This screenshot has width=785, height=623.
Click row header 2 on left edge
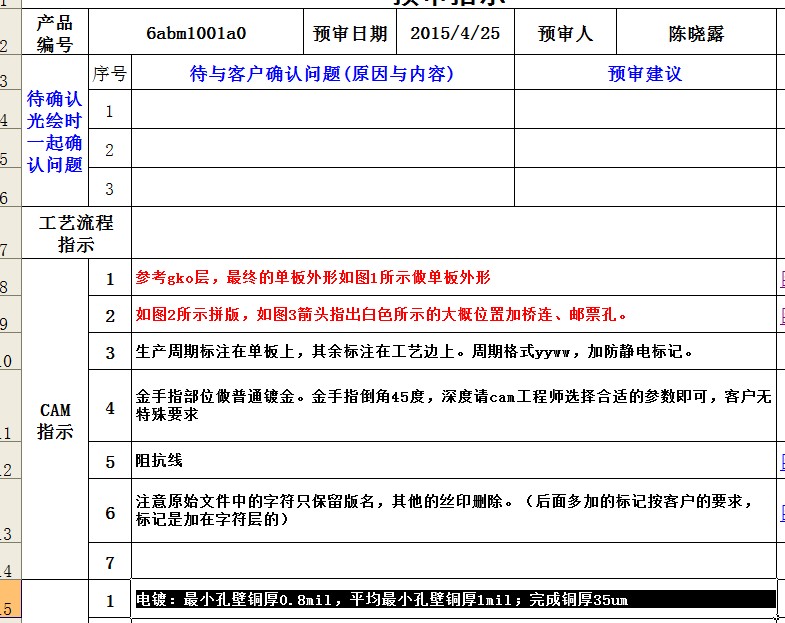pyautogui.click(x=11, y=32)
